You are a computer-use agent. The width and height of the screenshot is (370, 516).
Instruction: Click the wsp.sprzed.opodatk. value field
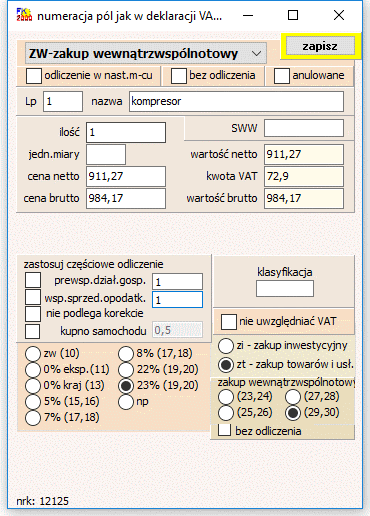tap(177, 300)
